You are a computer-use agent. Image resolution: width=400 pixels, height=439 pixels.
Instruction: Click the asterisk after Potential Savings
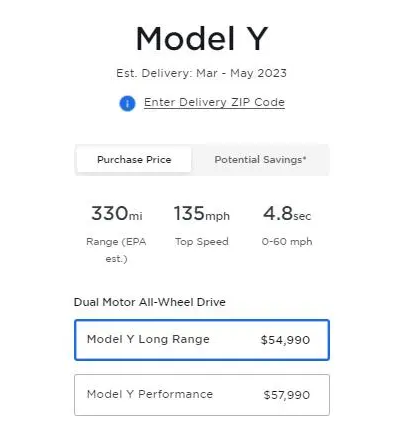pyautogui.click(x=304, y=158)
